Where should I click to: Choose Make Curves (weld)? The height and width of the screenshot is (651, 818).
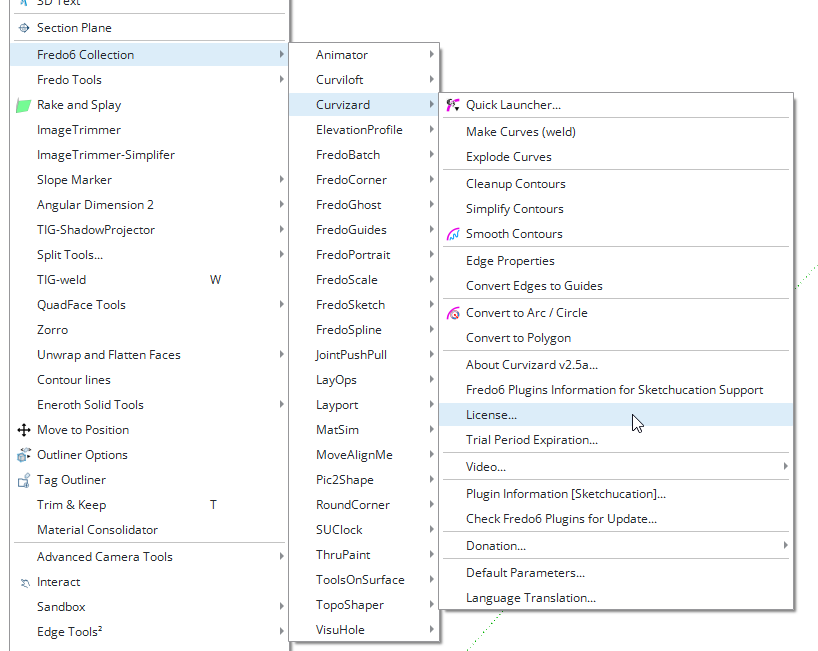point(616,132)
